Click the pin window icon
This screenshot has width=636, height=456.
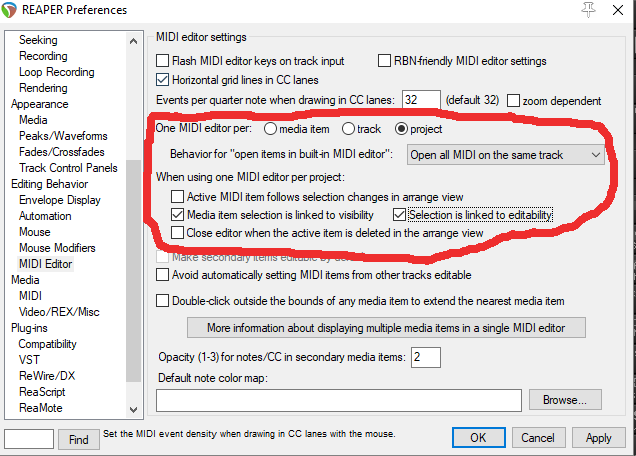[589, 9]
